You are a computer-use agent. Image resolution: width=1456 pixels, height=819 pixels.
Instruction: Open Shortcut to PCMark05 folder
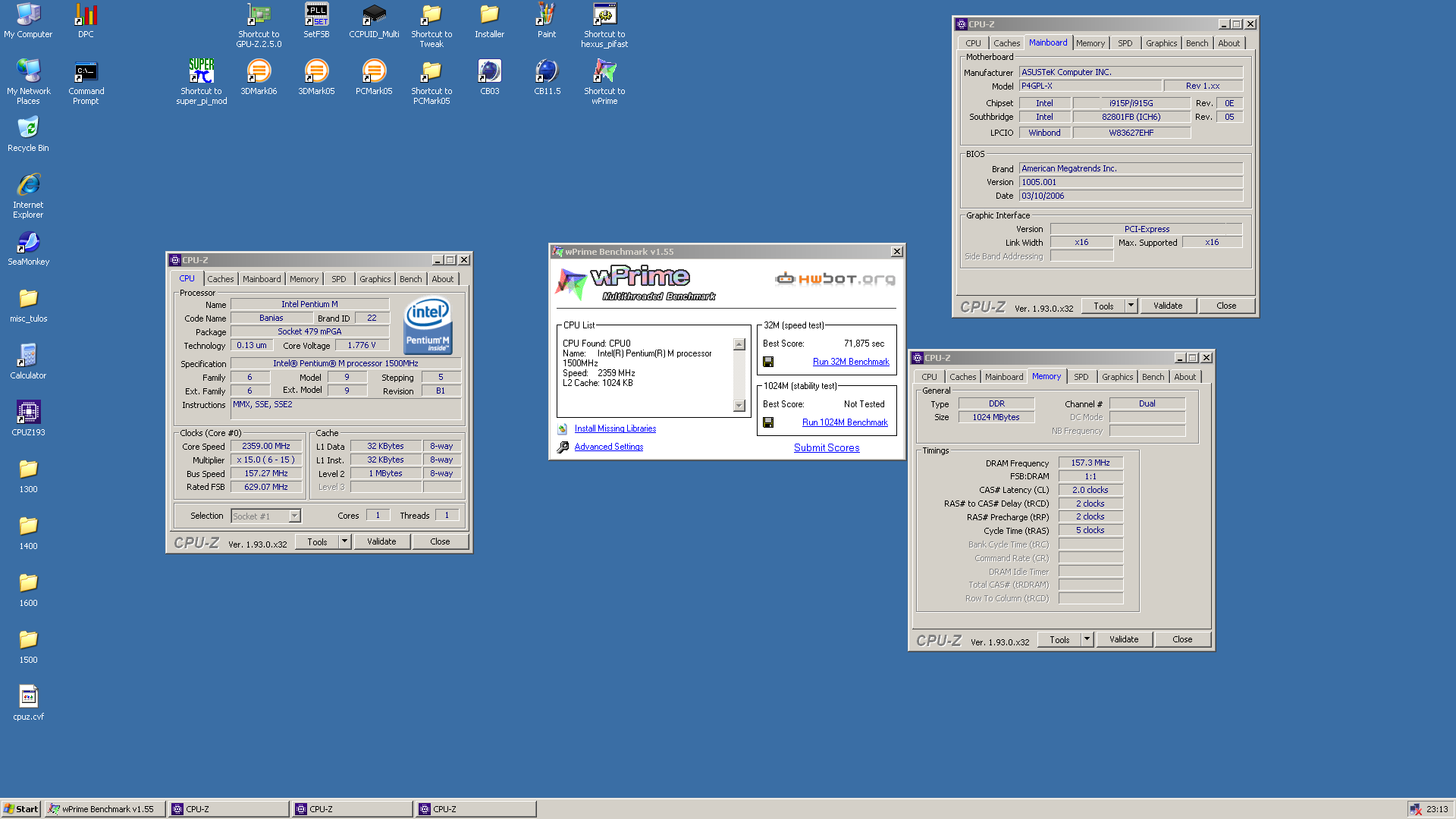coord(431,82)
